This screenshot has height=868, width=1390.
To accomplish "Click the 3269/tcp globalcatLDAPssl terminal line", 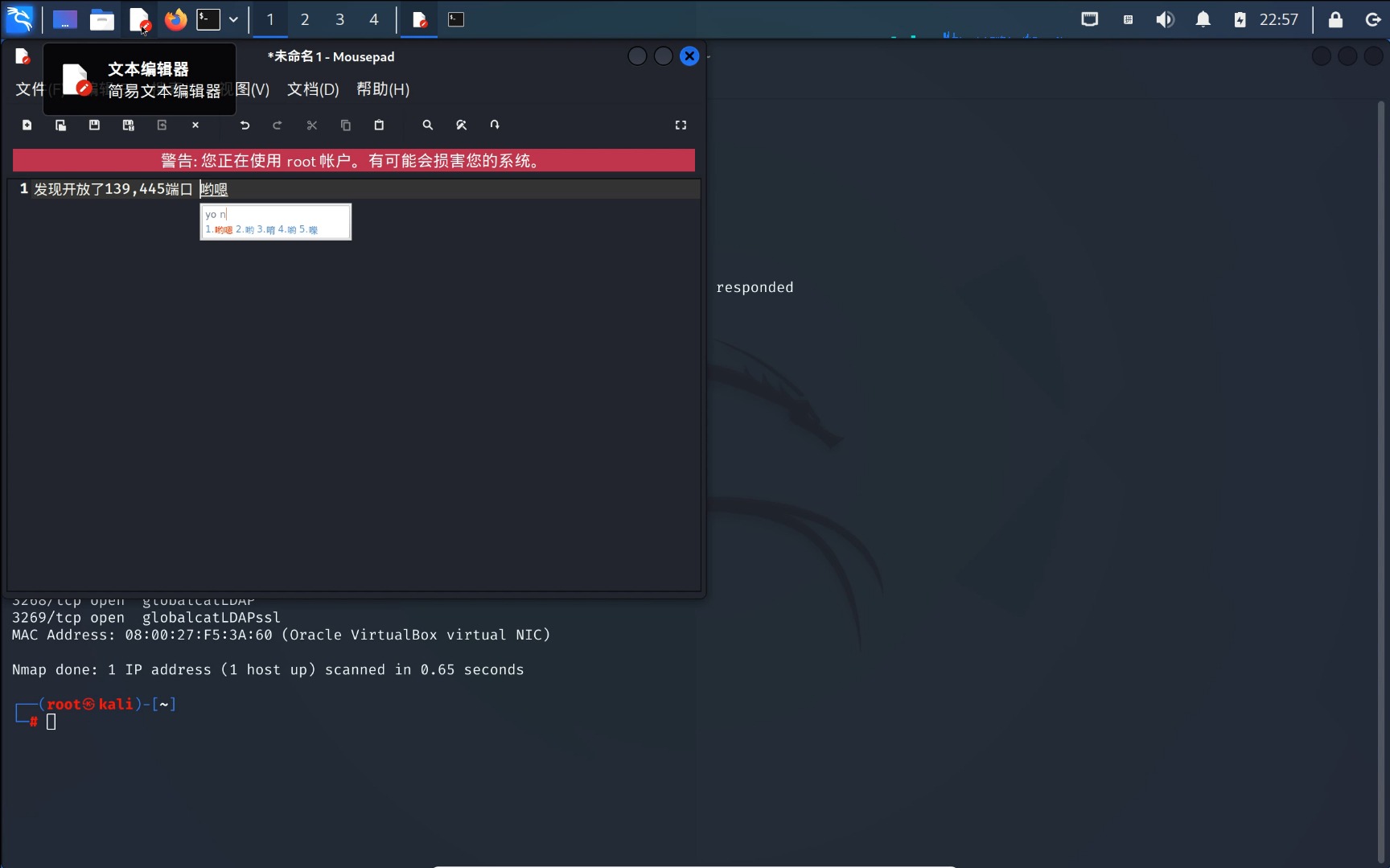I will pos(146,618).
